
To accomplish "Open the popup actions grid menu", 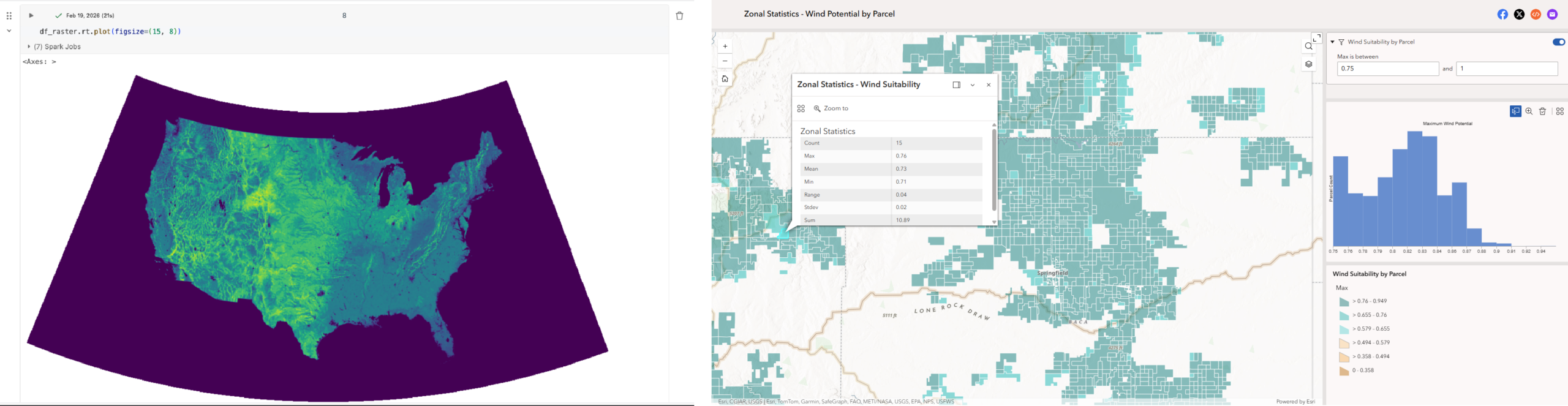I will pyautogui.click(x=801, y=108).
